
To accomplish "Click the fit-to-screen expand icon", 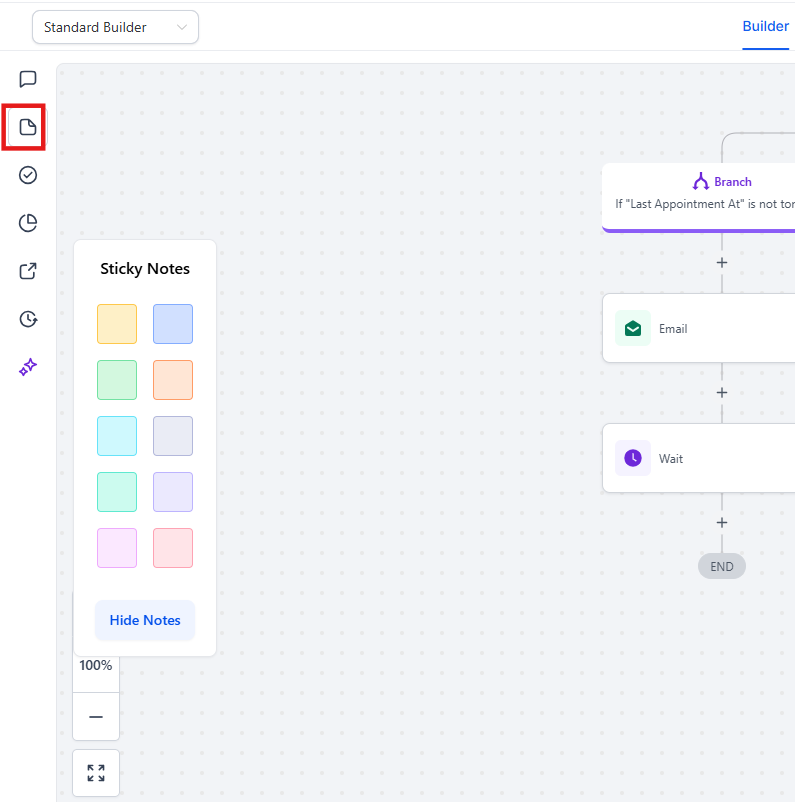I will click(96, 773).
